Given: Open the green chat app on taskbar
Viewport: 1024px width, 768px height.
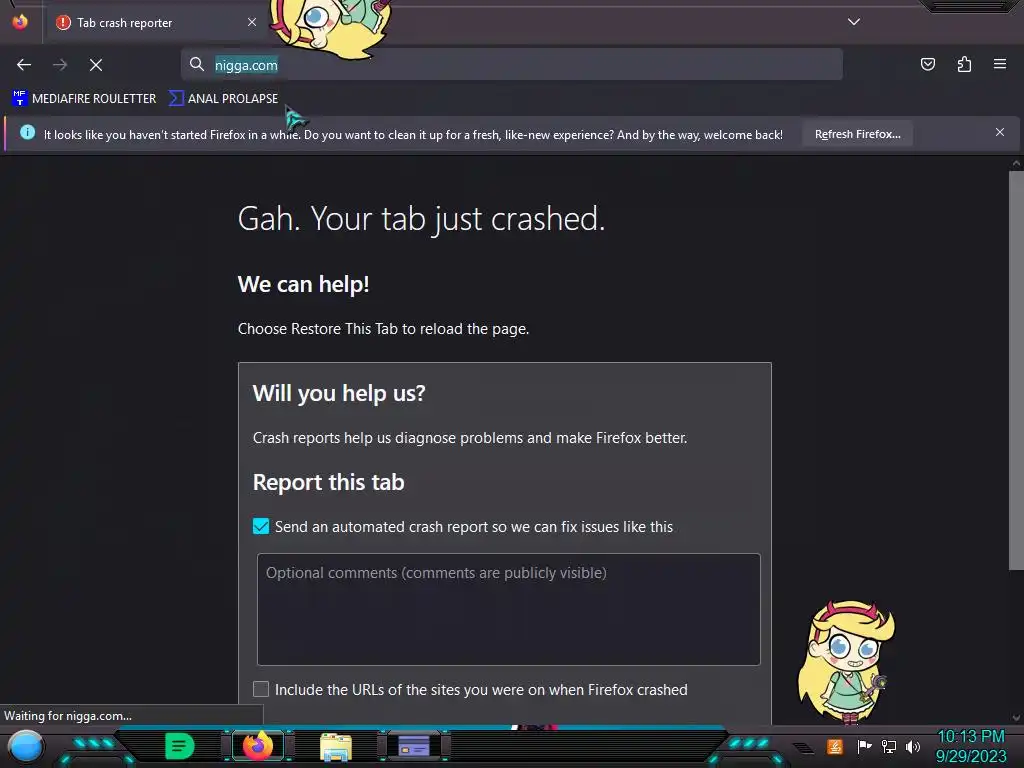Looking at the screenshot, I should 179,746.
